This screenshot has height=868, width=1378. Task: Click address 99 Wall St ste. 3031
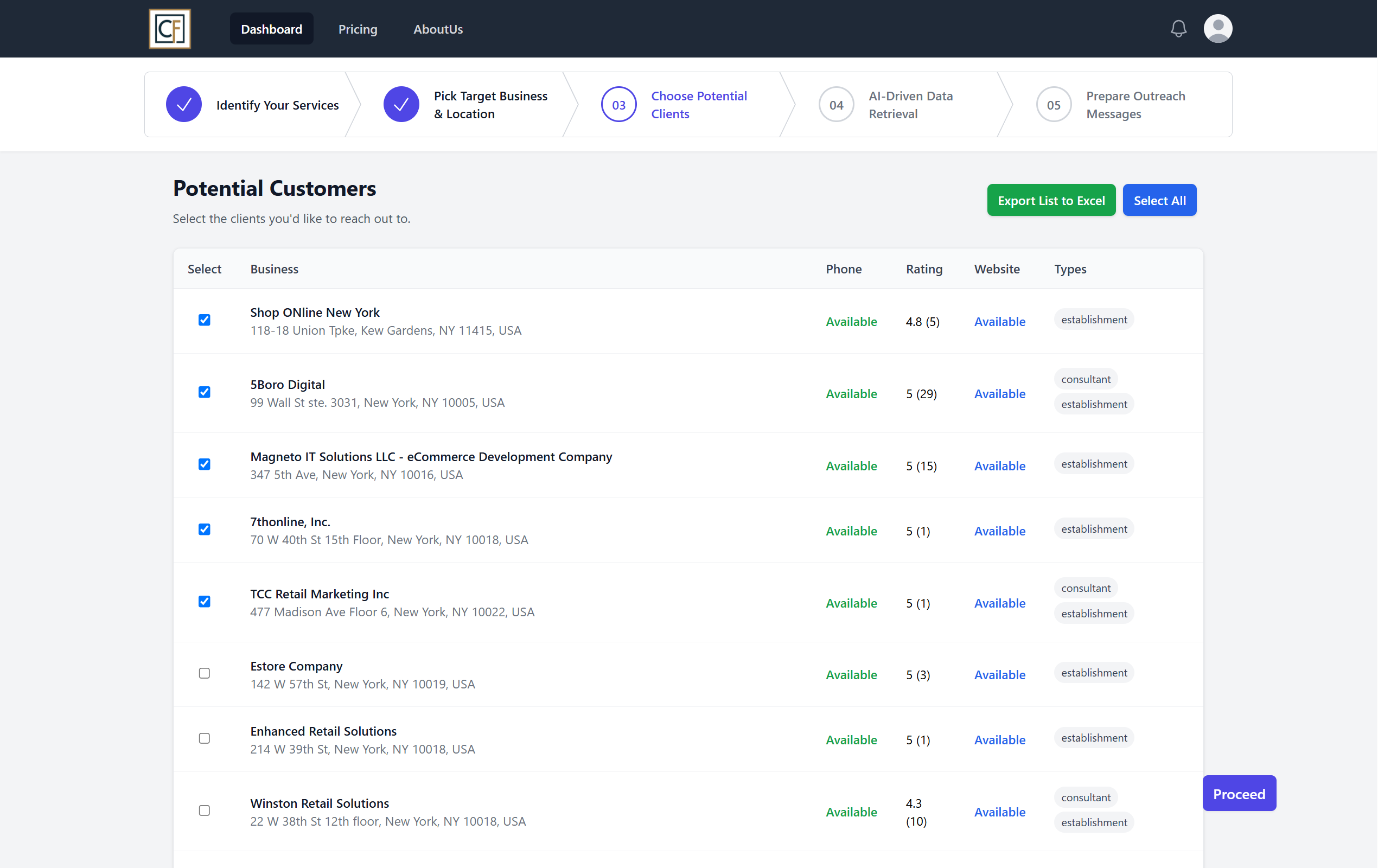click(x=377, y=402)
